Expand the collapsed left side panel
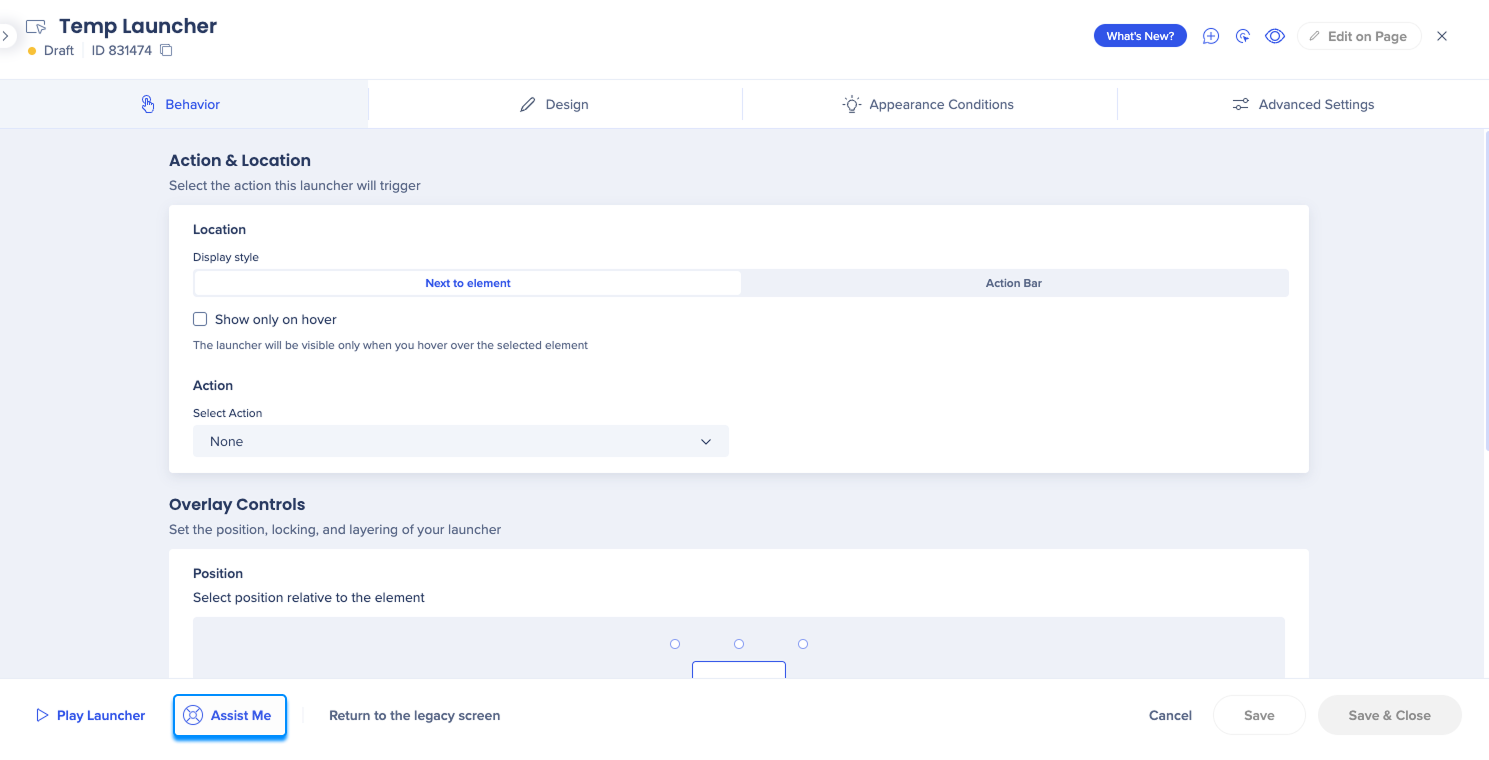This screenshot has height=760, width=1489. (6, 36)
